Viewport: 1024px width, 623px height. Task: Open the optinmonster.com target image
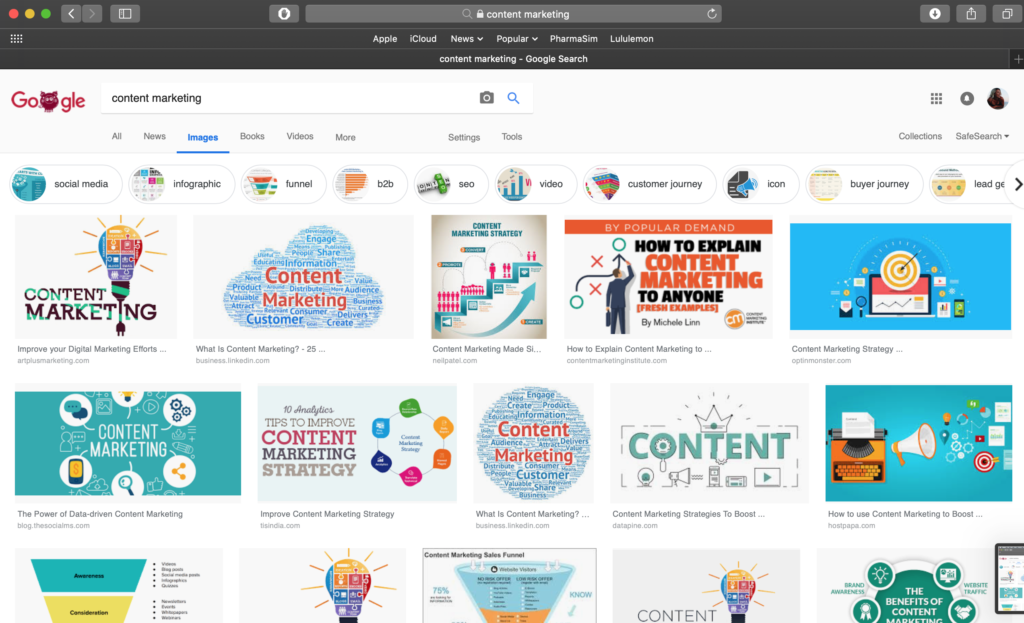pyautogui.click(x=901, y=277)
